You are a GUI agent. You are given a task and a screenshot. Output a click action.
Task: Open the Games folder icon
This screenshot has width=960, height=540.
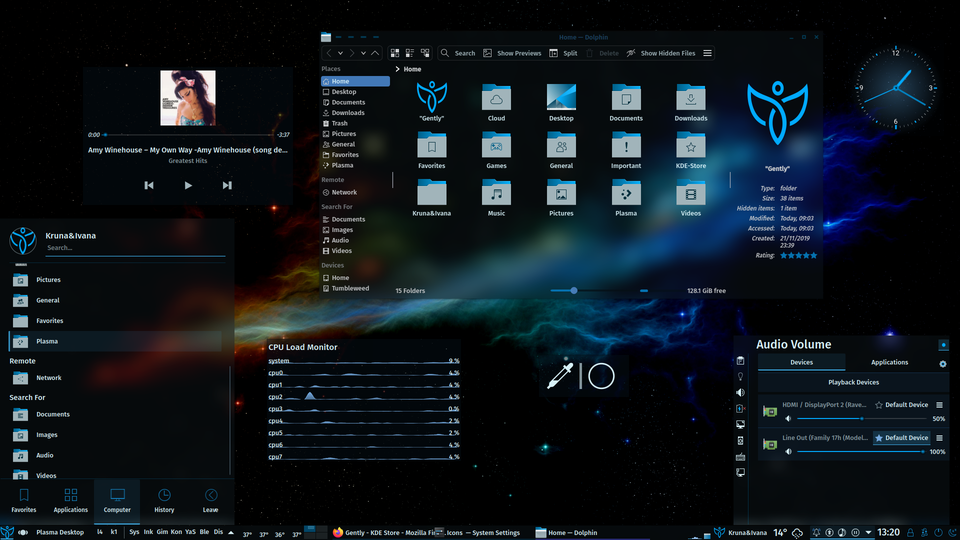[496, 146]
